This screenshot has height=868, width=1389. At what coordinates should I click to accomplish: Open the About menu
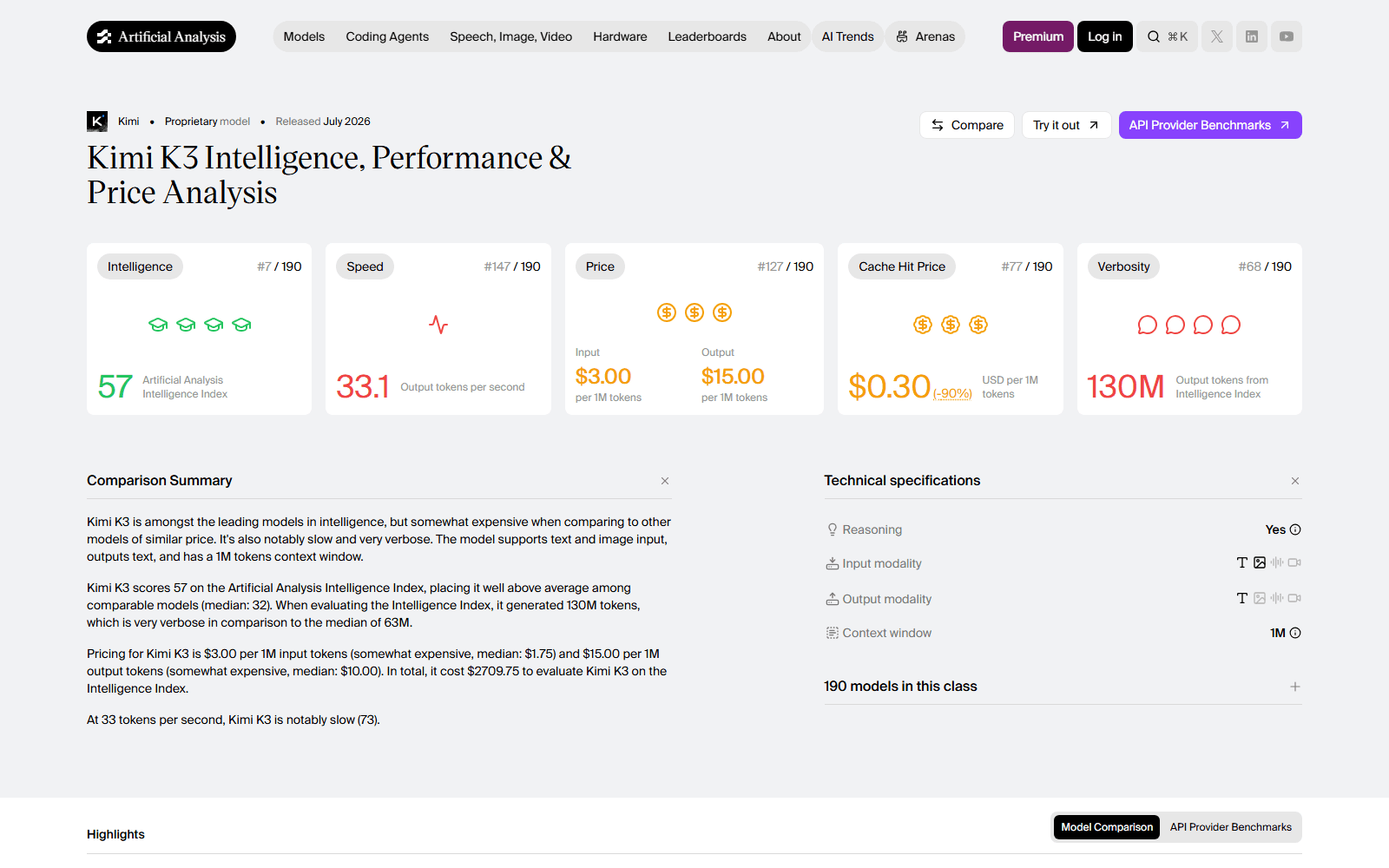point(784,36)
